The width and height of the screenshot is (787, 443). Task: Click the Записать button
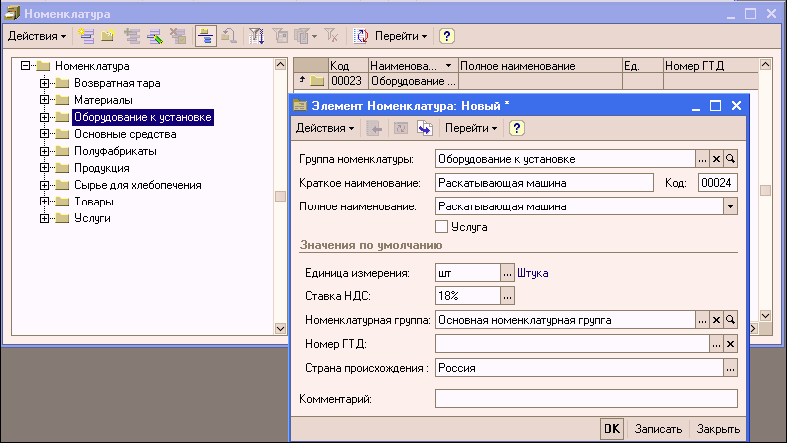tap(659, 428)
